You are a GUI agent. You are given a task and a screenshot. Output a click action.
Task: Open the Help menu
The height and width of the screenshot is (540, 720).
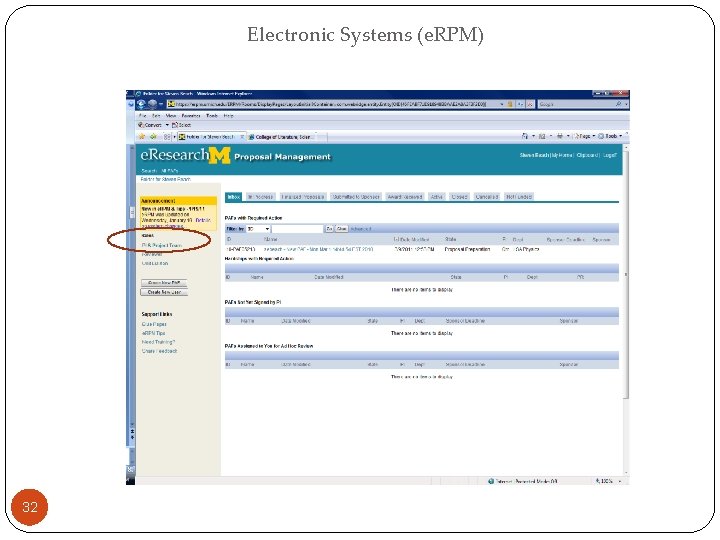point(229,116)
